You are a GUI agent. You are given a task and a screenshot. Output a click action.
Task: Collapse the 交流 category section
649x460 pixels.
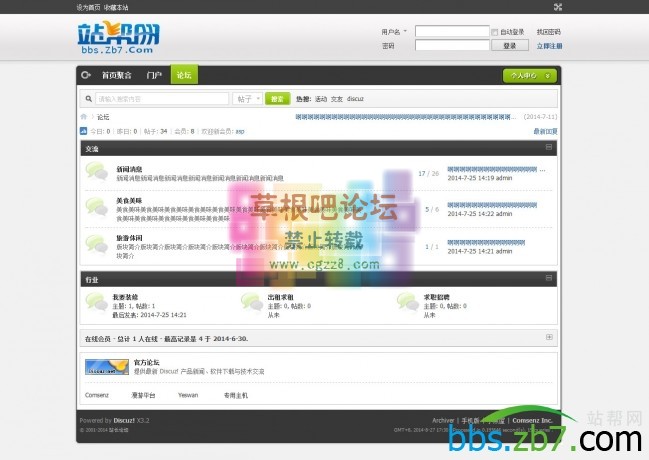pyautogui.click(x=549, y=147)
